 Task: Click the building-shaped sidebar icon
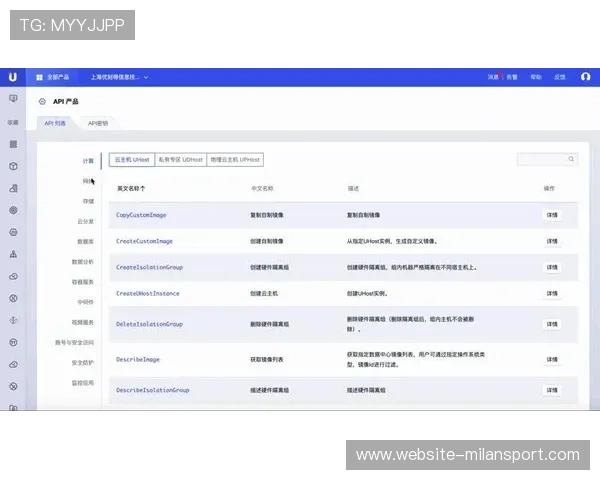[13, 188]
